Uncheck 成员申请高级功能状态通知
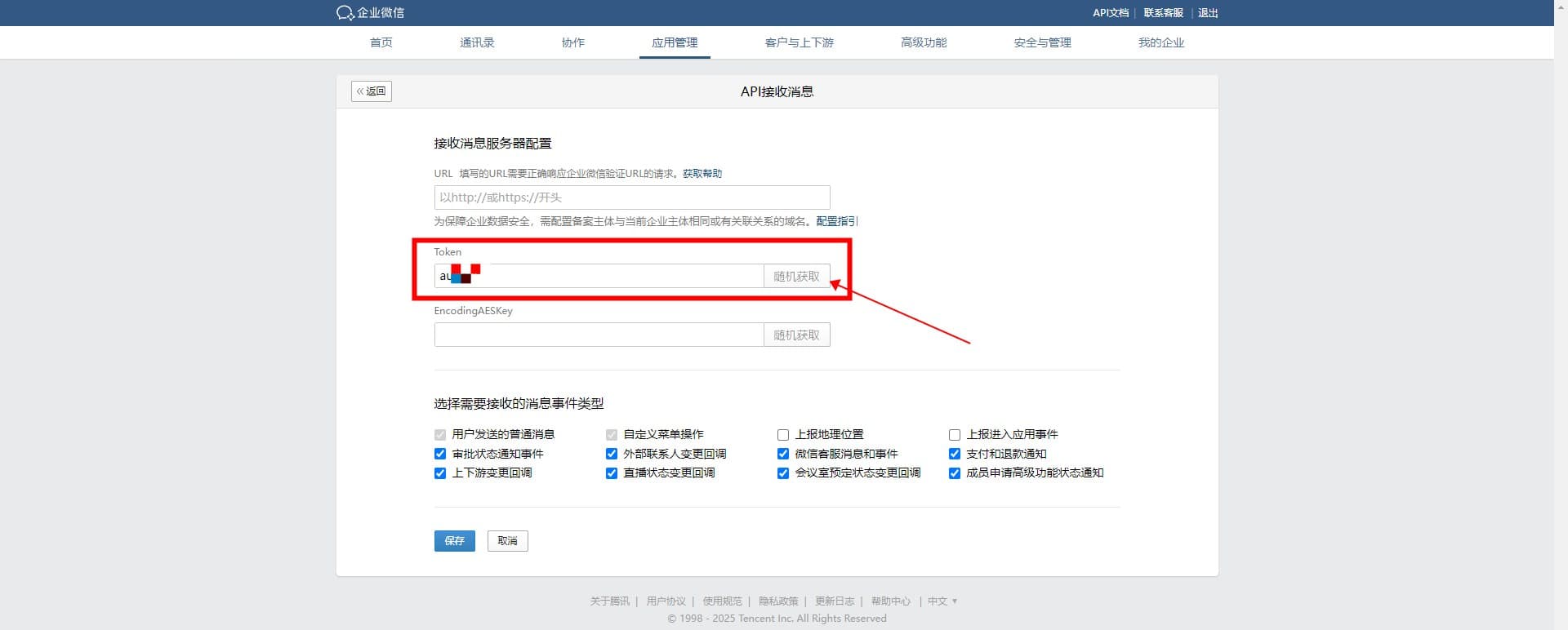 pyautogui.click(x=955, y=473)
